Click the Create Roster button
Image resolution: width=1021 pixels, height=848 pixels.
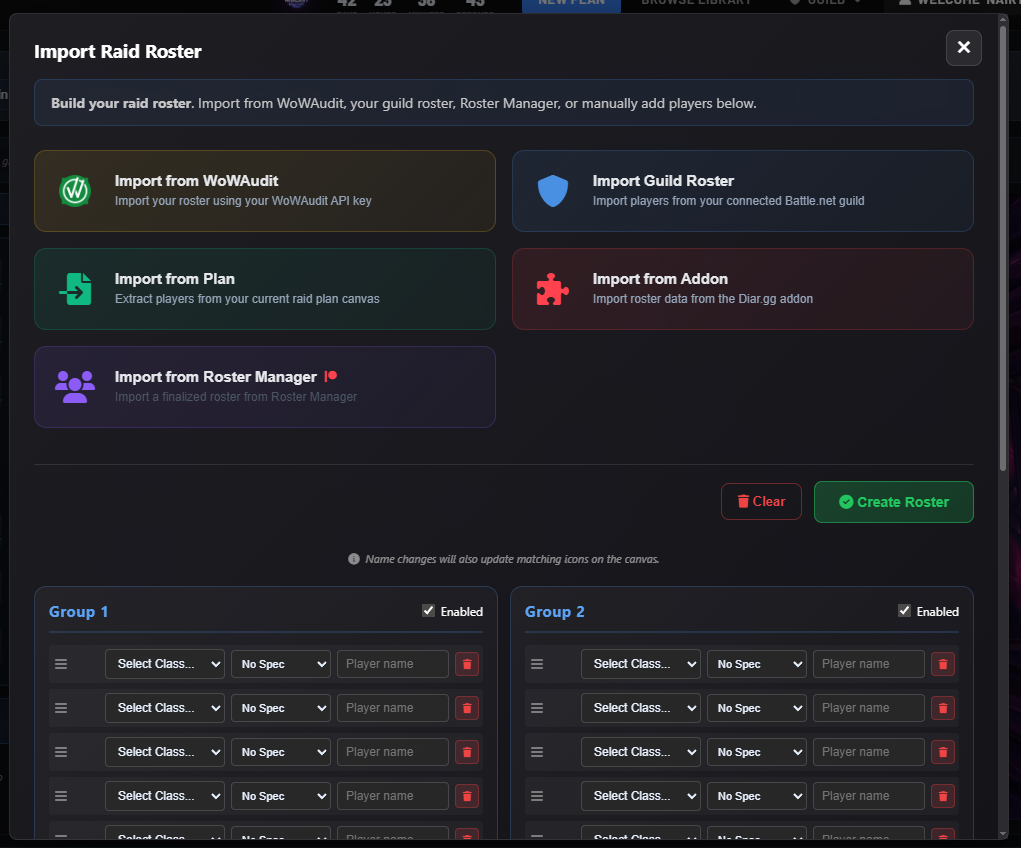click(893, 502)
